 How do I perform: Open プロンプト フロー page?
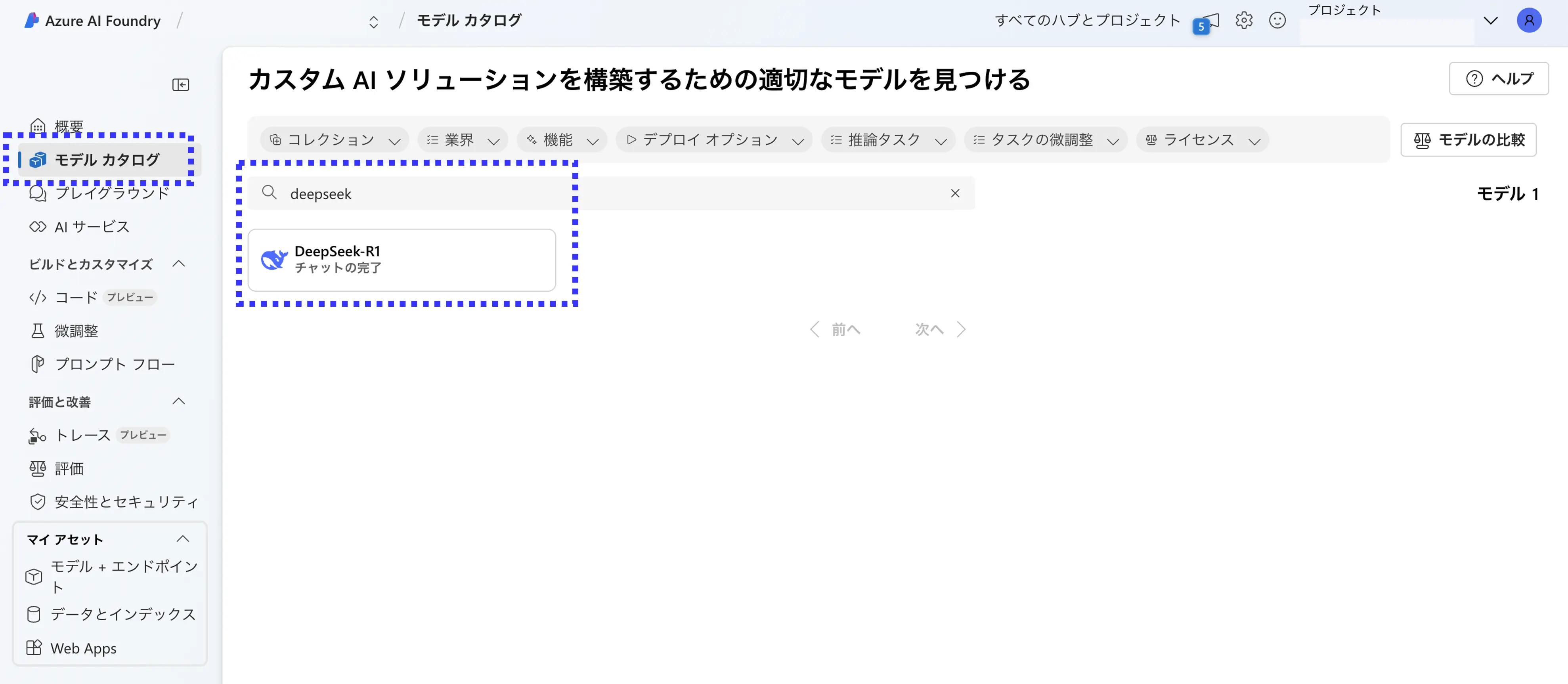(x=102, y=364)
